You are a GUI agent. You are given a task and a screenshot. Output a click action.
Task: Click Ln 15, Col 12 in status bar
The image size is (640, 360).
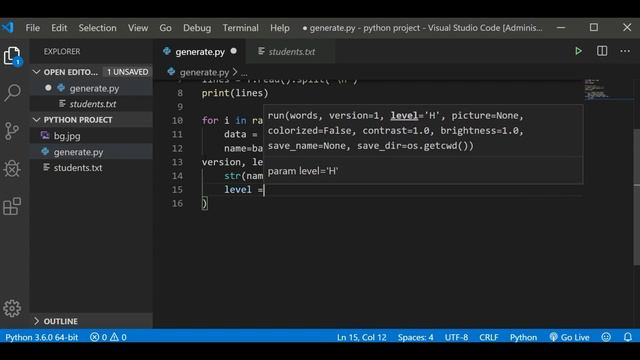362,337
